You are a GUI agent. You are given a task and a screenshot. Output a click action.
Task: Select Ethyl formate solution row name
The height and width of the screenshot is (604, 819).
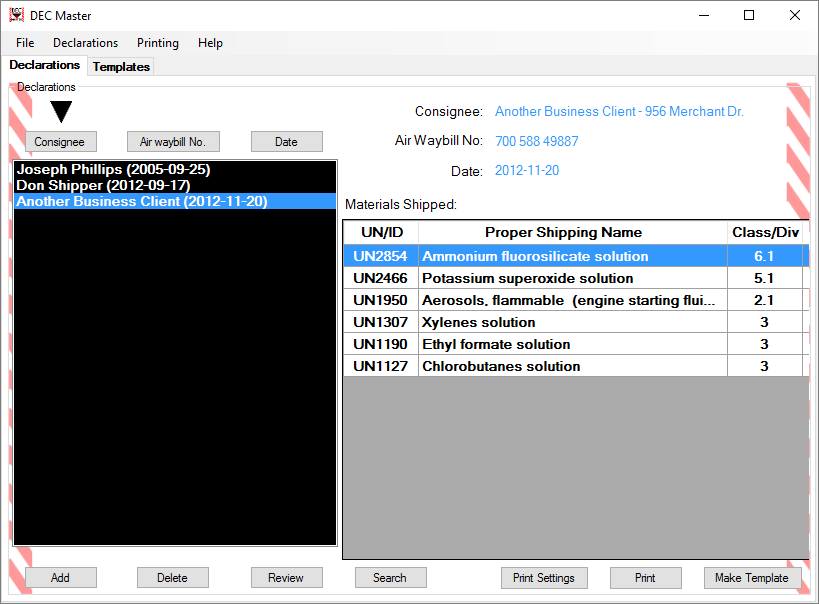(573, 344)
